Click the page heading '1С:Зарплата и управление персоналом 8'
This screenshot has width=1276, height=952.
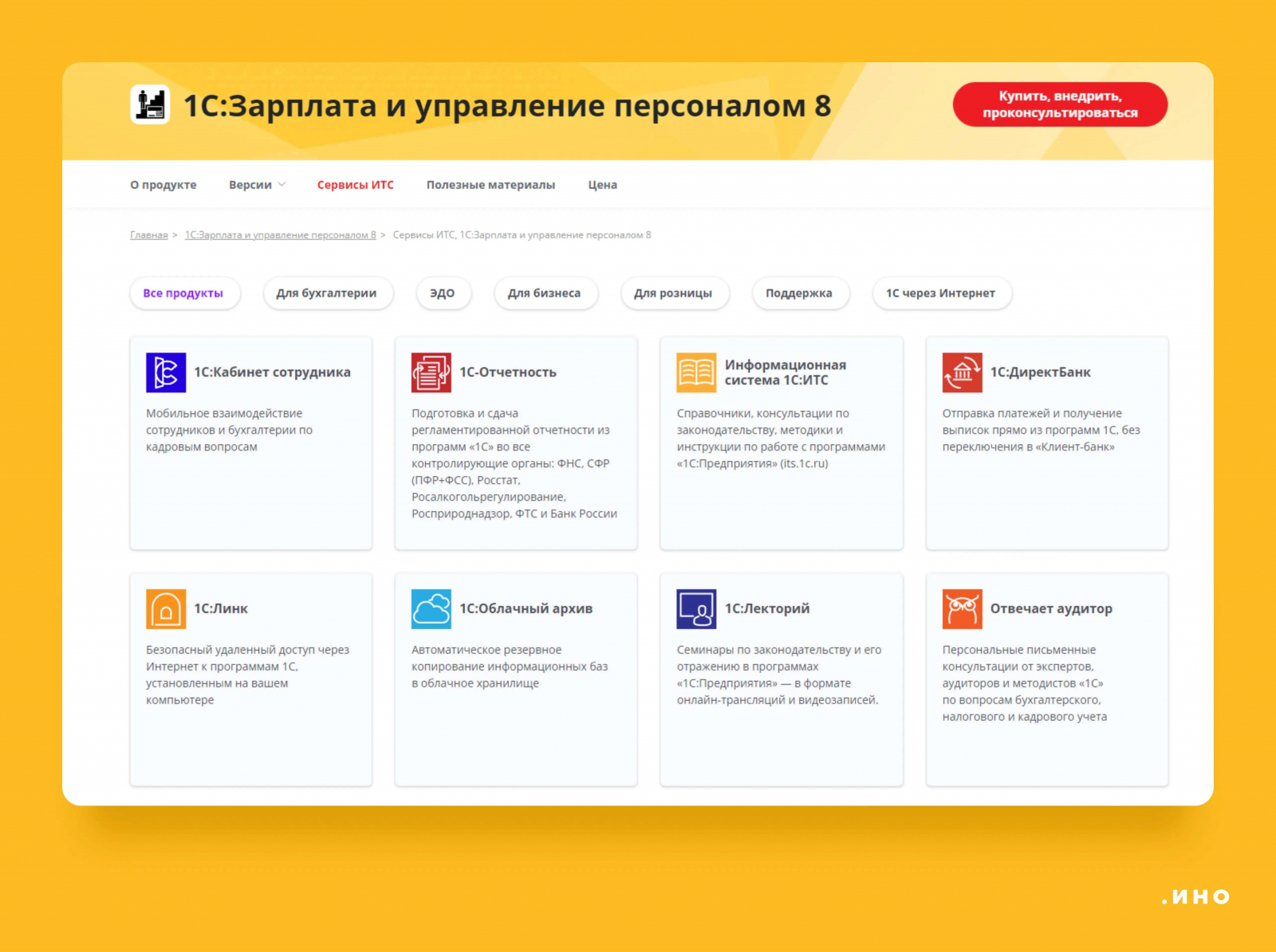coord(507,105)
